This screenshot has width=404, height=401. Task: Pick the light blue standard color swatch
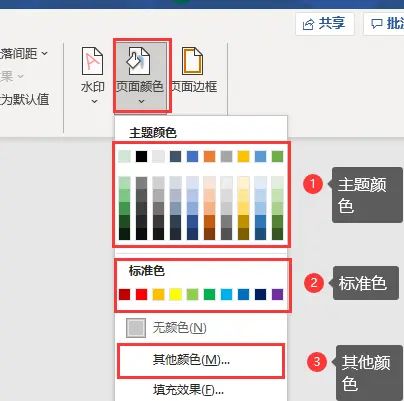click(226, 294)
